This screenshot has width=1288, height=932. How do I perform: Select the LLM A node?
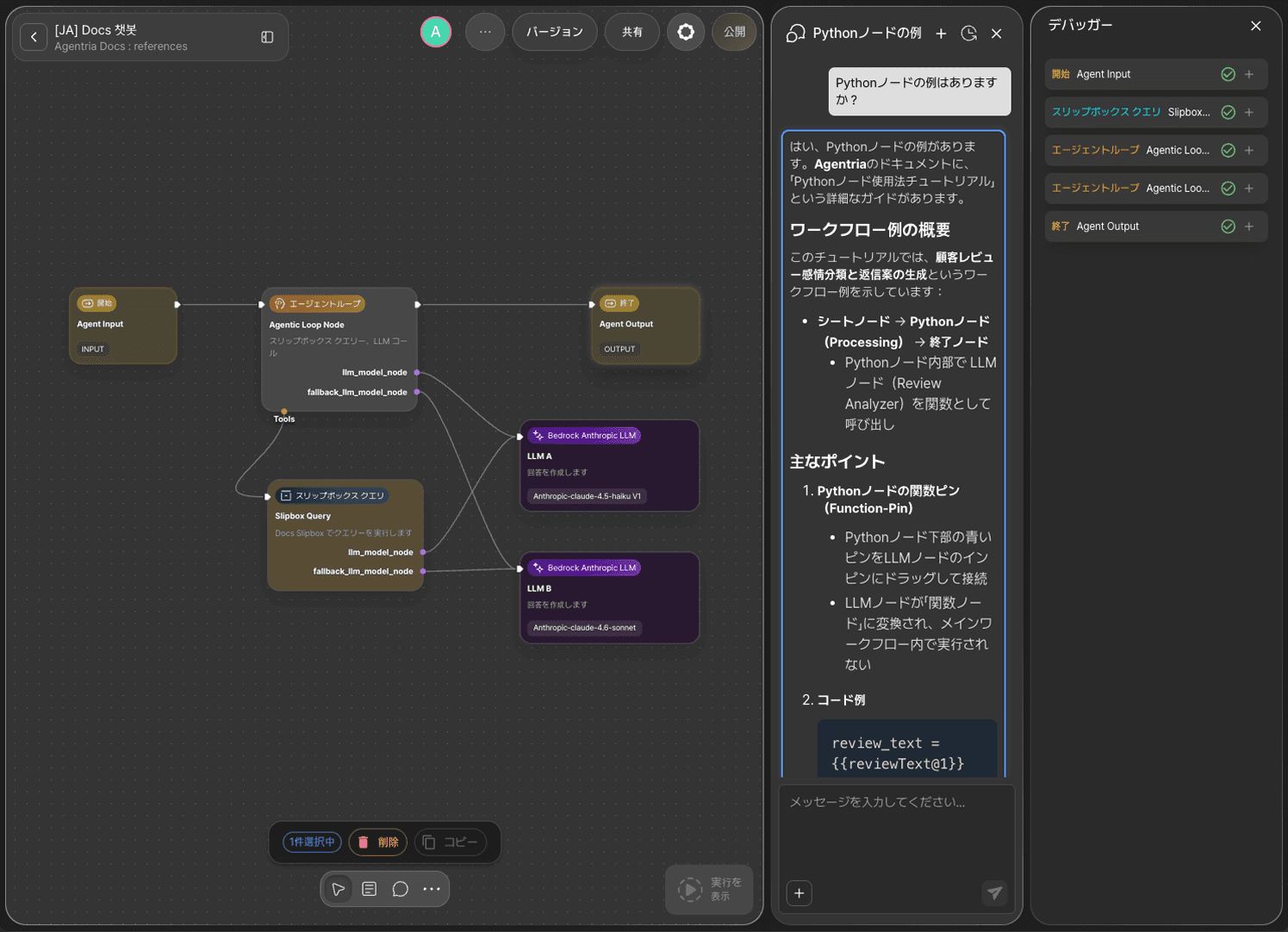tap(610, 465)
